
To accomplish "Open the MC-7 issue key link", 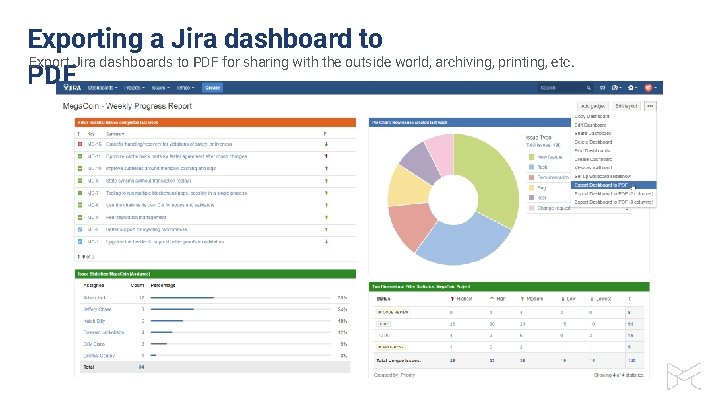I will pos(93,193).
